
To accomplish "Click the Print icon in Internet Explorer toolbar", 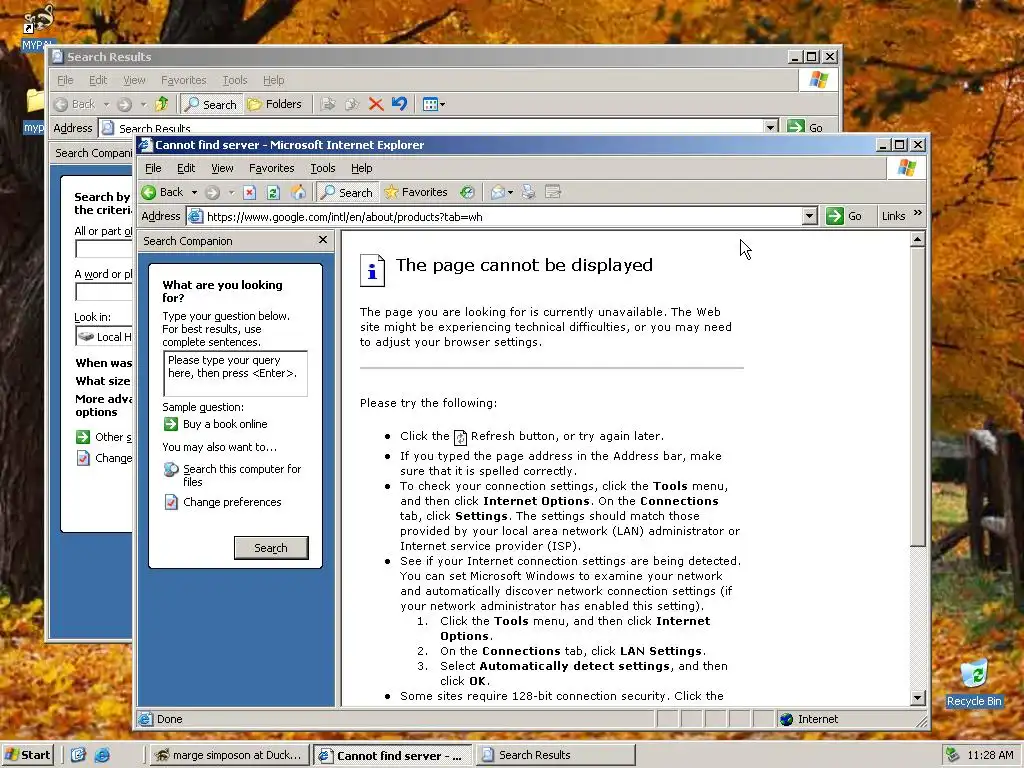I will 528,192.
